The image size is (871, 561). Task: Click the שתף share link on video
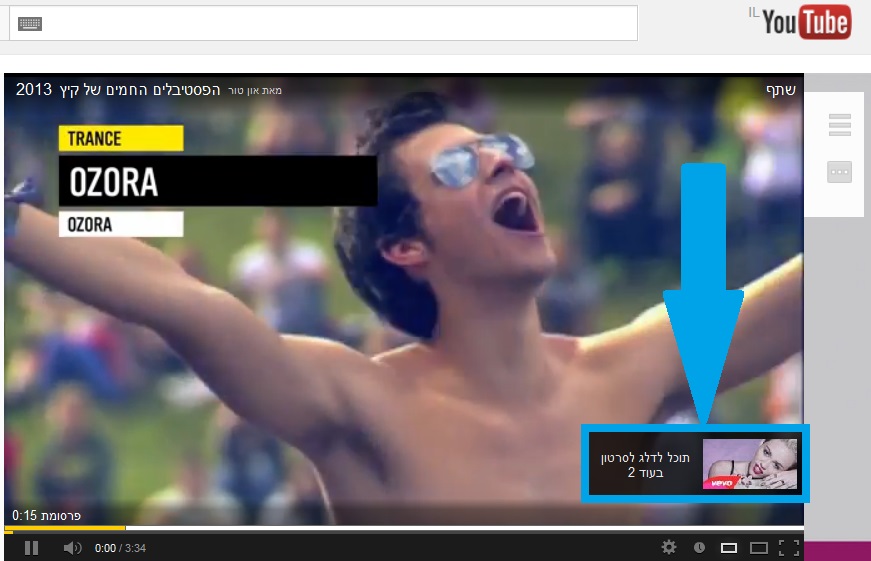(780, 90)
